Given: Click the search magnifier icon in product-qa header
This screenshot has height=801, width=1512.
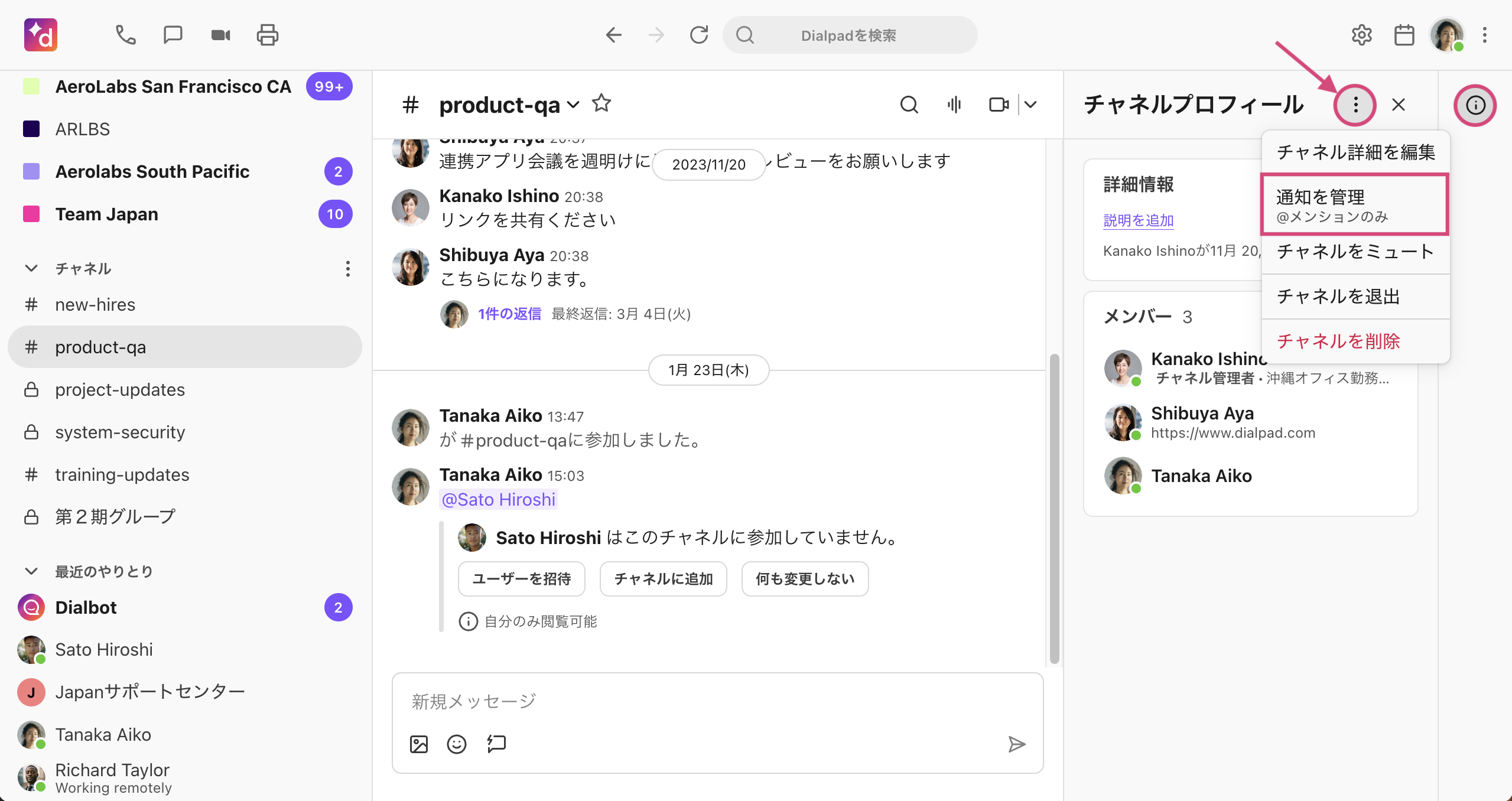Looking at the screenshot, I should click(909, 105).
